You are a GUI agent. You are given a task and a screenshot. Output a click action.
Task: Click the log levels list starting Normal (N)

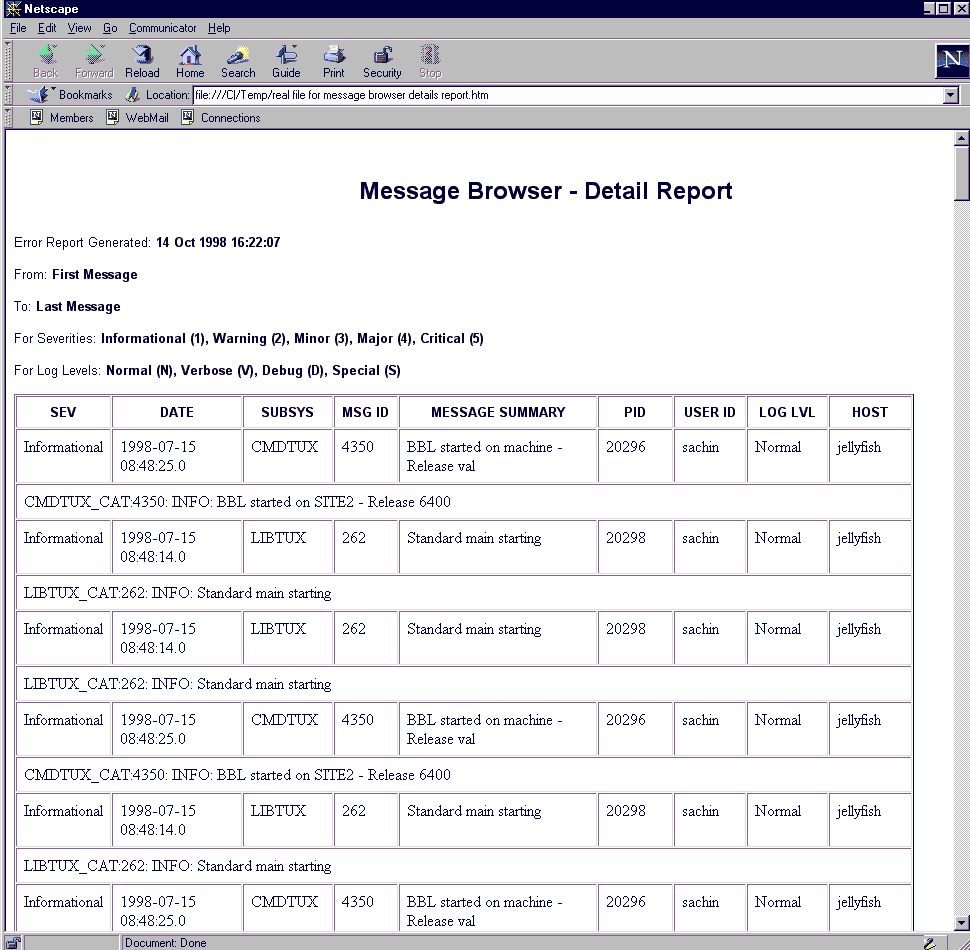pos(253,371)
